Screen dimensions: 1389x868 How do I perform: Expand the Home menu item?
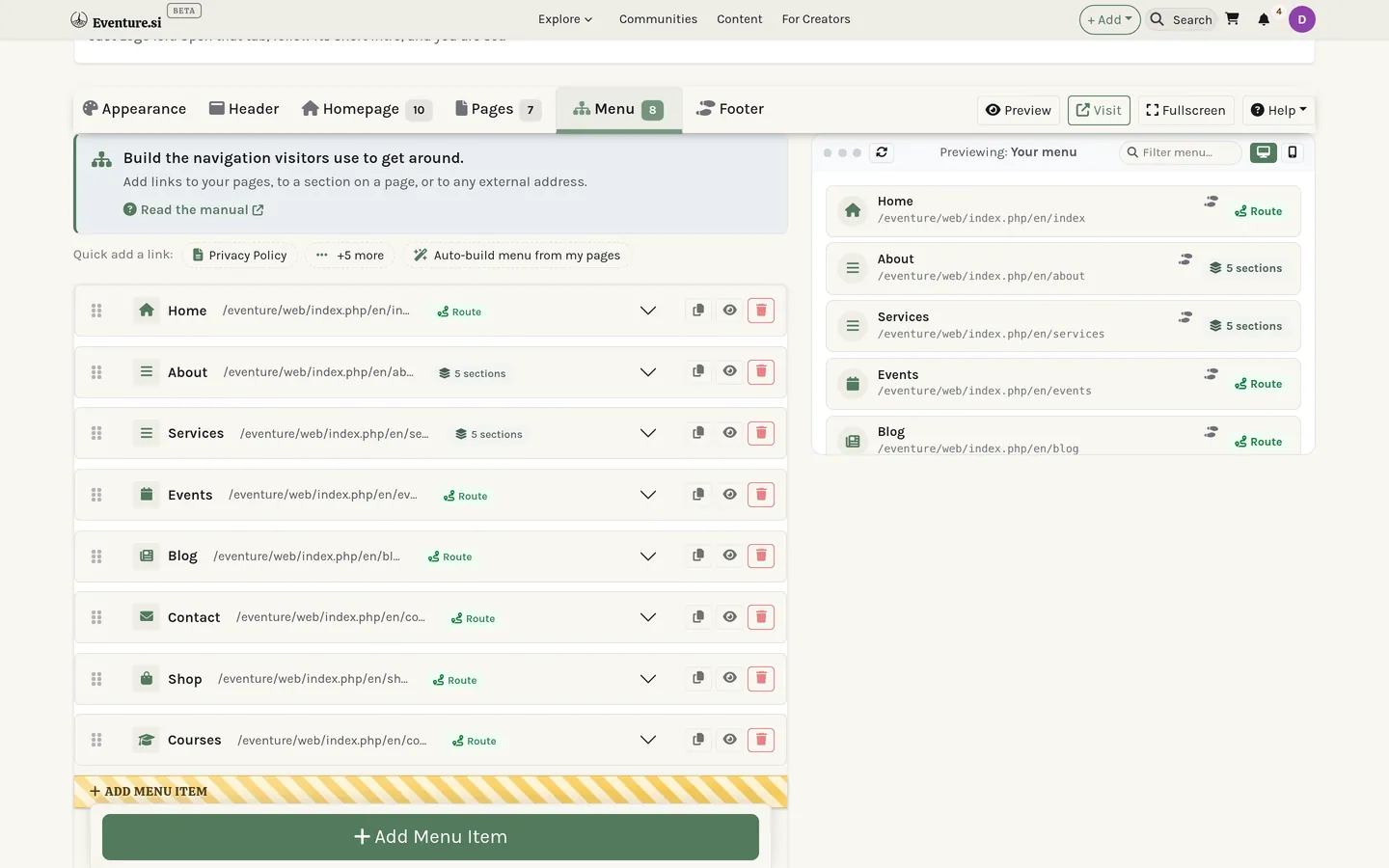click(x=648, y=311)
